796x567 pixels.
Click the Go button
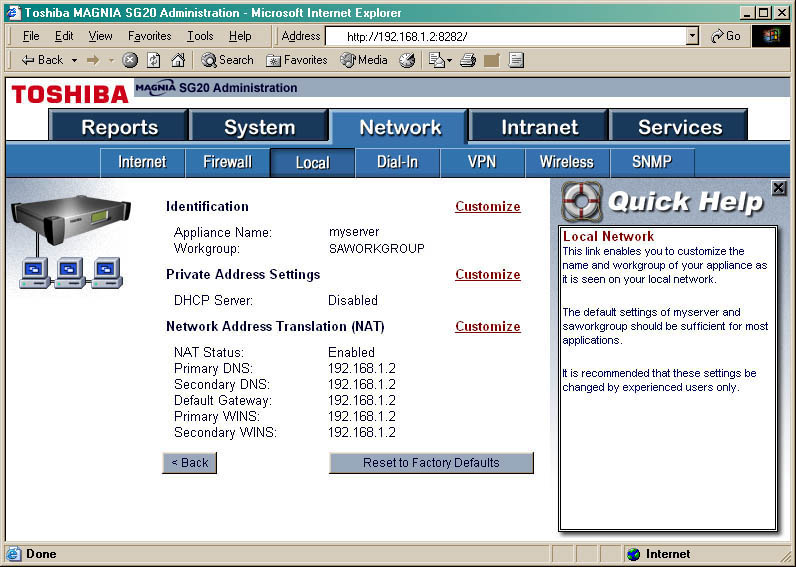click(x=725, y=36)
